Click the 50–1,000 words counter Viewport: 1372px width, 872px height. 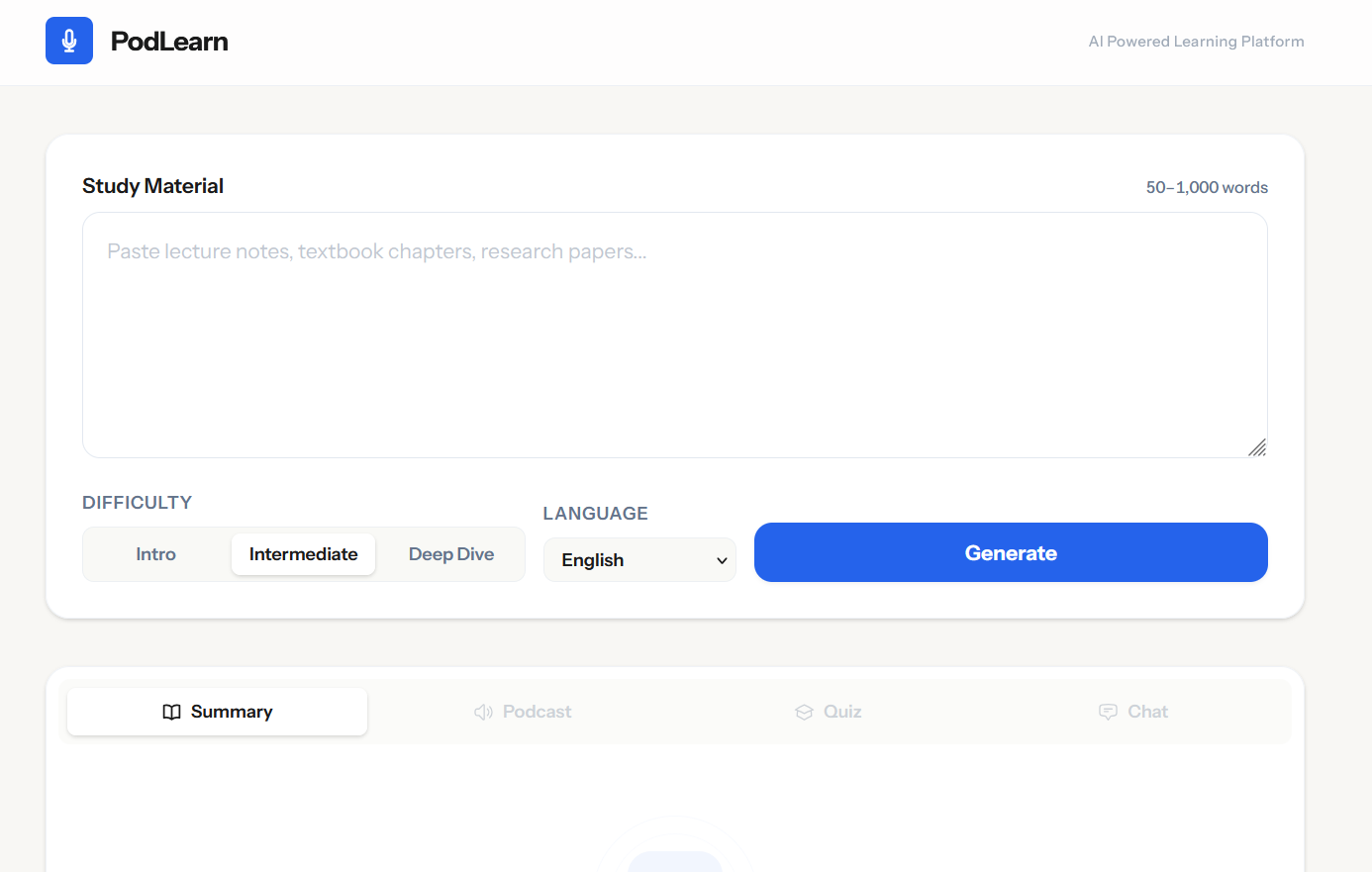1206,187
